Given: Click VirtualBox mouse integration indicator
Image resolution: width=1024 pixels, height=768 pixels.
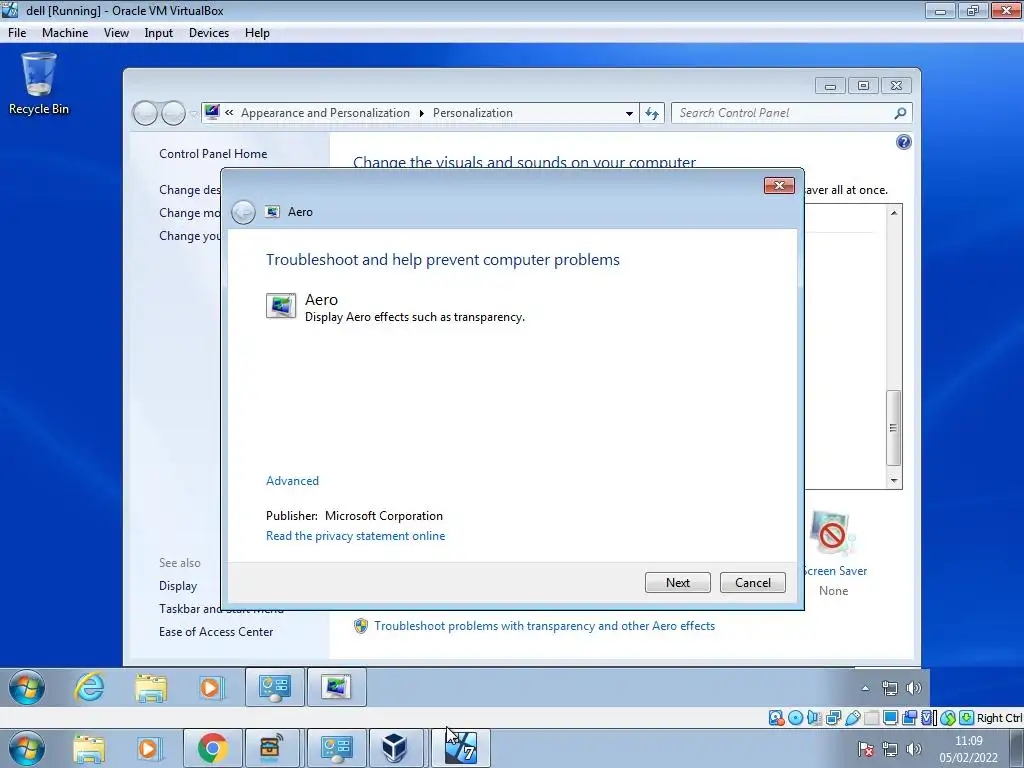Looking at the screenshot, I should tap(948, 718).
